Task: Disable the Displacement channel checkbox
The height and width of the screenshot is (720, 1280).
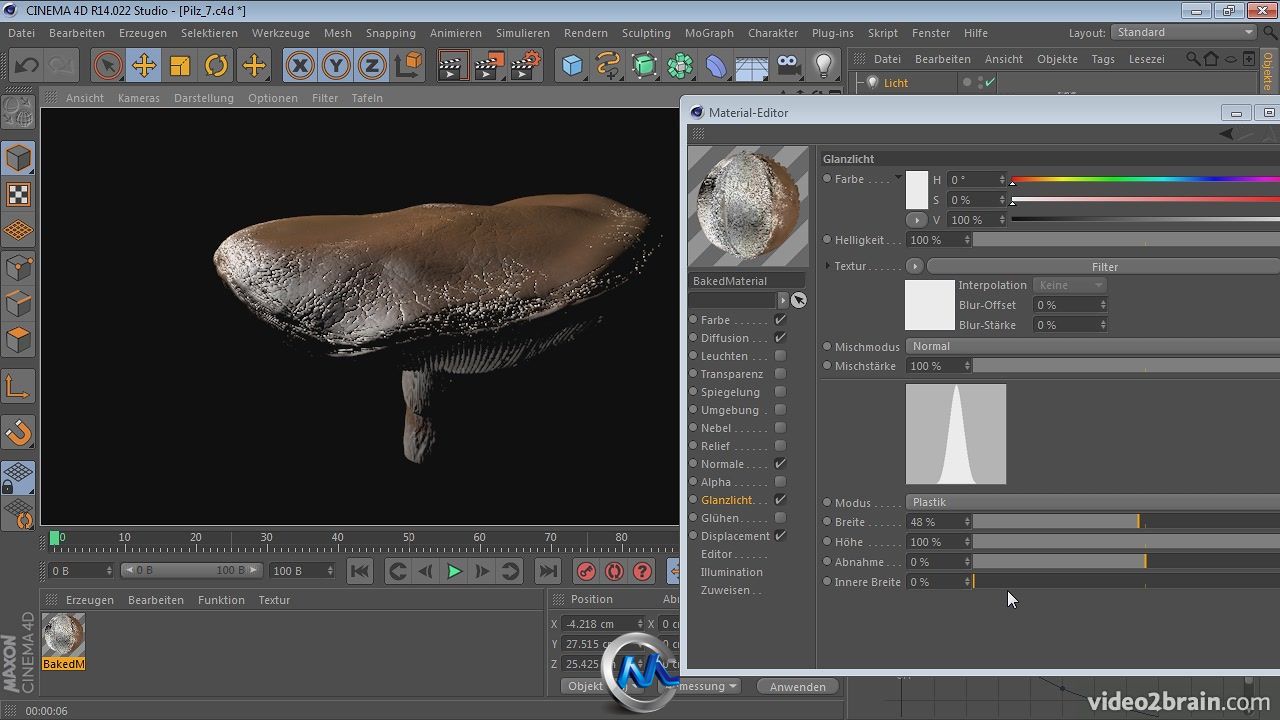Action: pos(780,536)
